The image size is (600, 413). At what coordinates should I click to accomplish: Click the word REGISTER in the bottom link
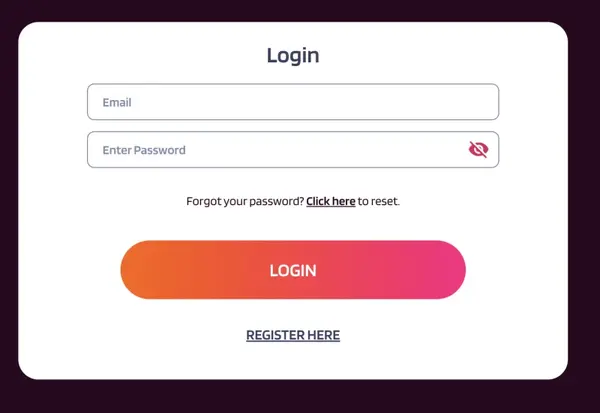click(x=275, y=335)
